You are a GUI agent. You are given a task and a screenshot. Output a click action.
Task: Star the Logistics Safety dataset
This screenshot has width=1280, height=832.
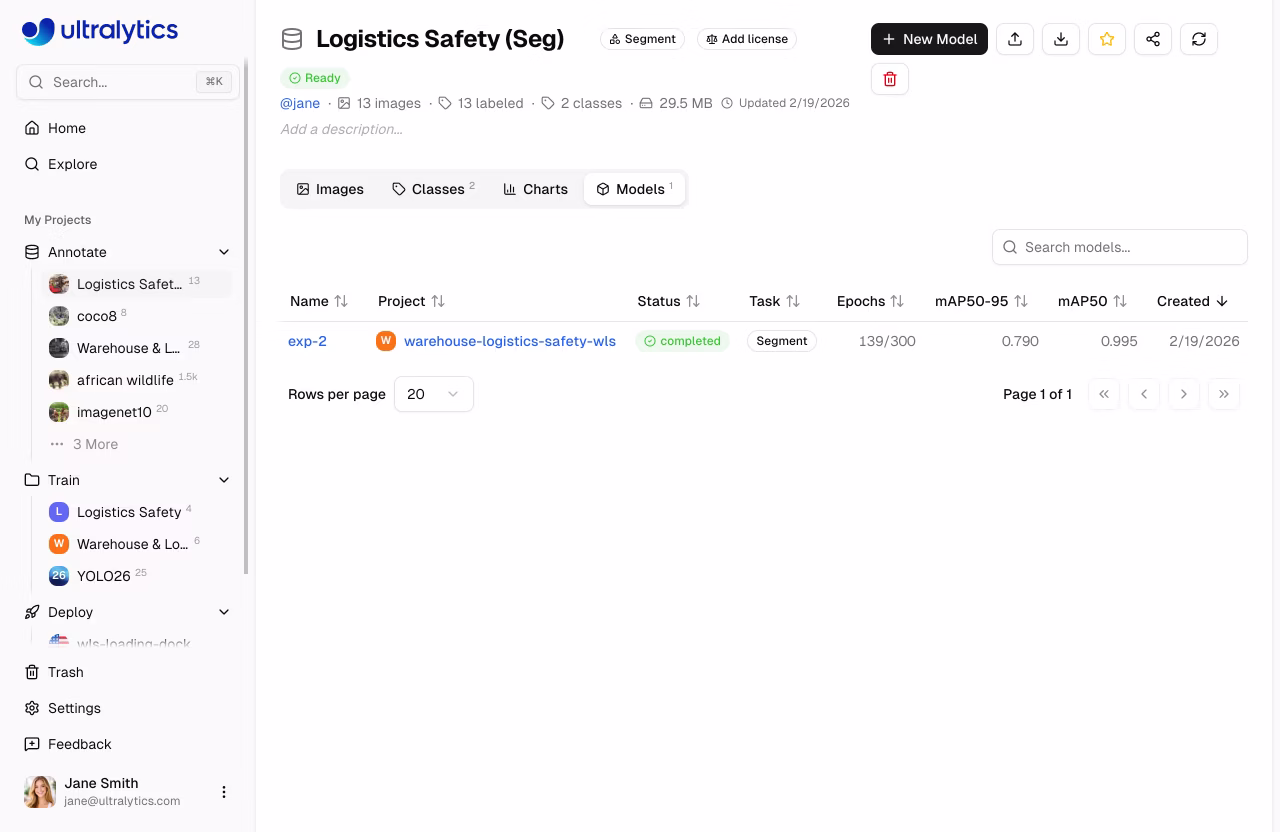tap(1107, 39)
